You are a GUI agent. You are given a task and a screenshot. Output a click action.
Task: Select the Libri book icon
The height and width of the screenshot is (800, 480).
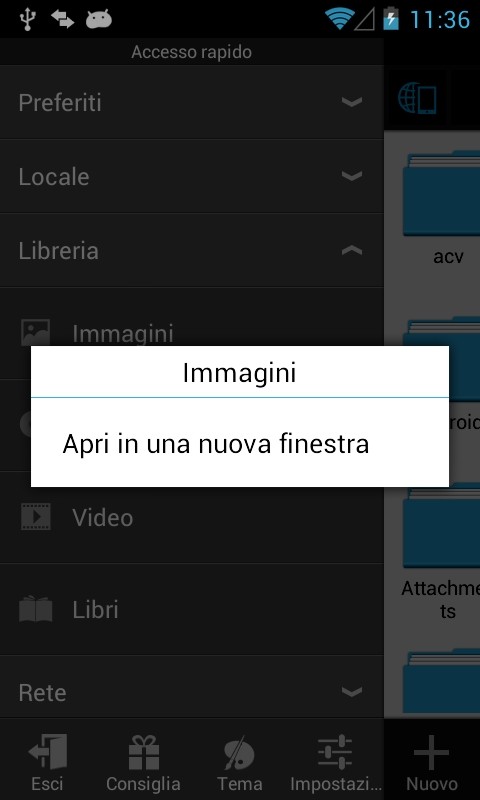[x=36, y=609]
